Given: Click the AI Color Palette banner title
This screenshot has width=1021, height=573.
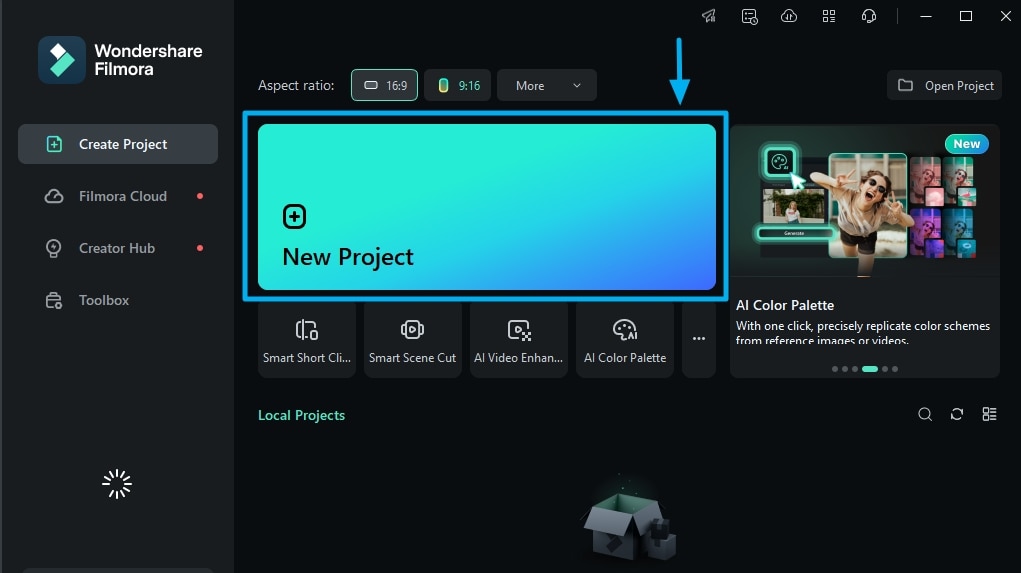Looking at the screenshot, I should (785, 305).
